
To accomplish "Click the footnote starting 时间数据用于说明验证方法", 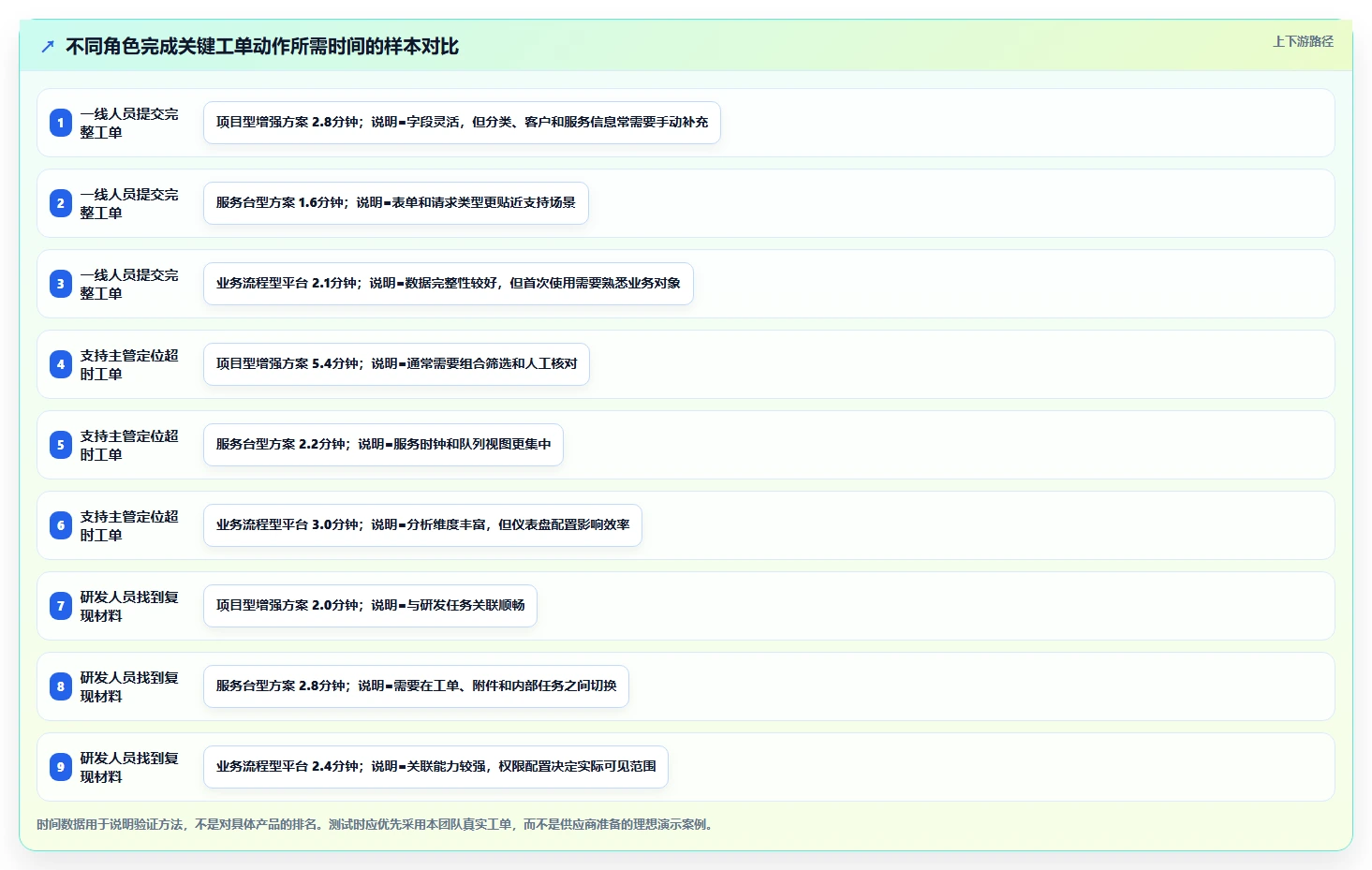I will (x=375, y=824).
